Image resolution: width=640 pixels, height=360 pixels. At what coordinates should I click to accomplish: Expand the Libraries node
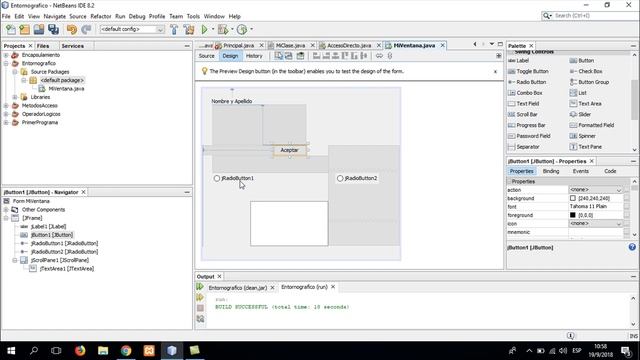[x=15, y=97]
